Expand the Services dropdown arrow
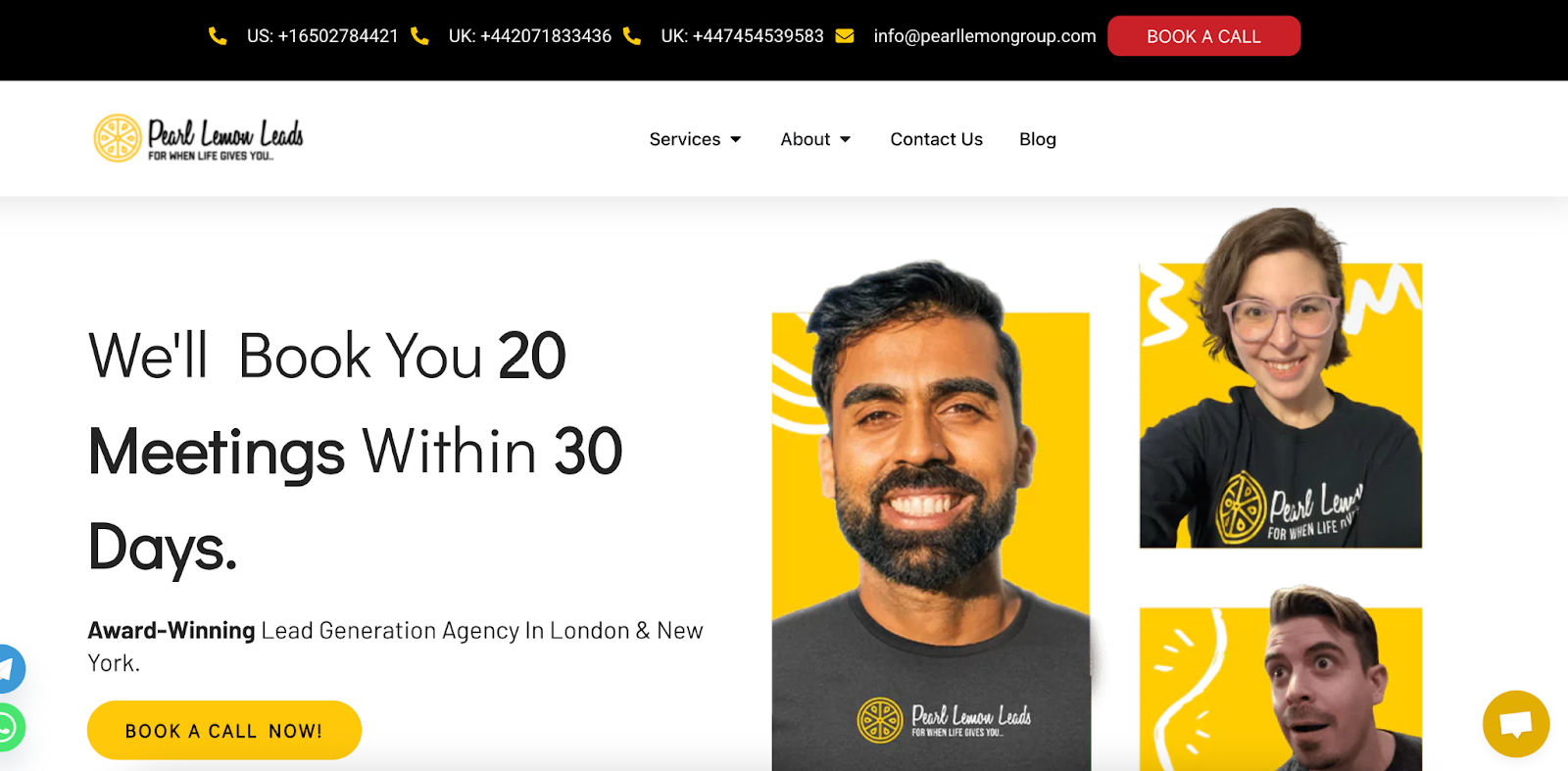Viewport: 1568px width, 771px height. 736,139
